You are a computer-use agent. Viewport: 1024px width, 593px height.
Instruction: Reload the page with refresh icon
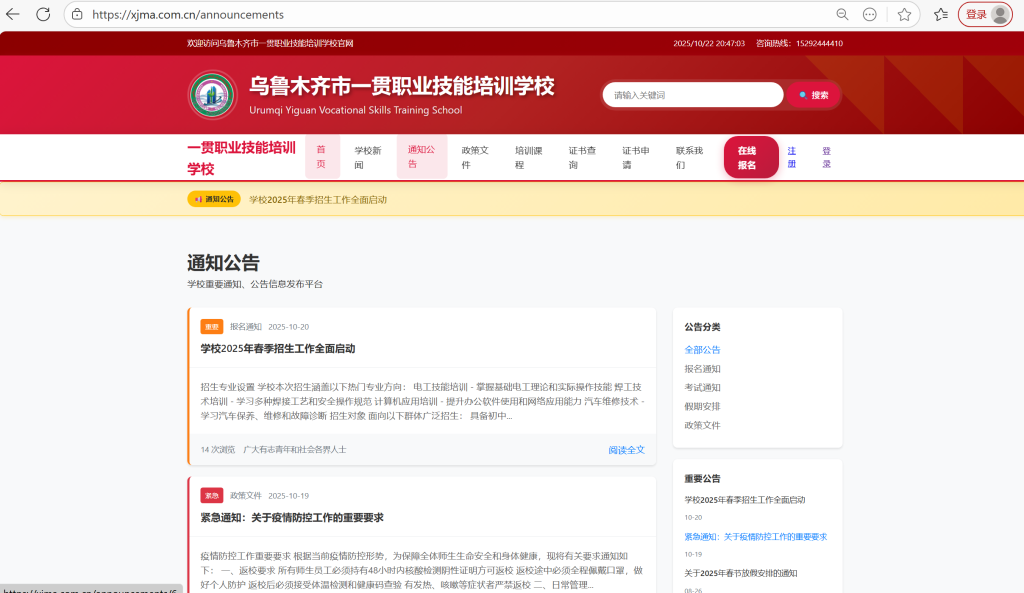pos(43,14)
